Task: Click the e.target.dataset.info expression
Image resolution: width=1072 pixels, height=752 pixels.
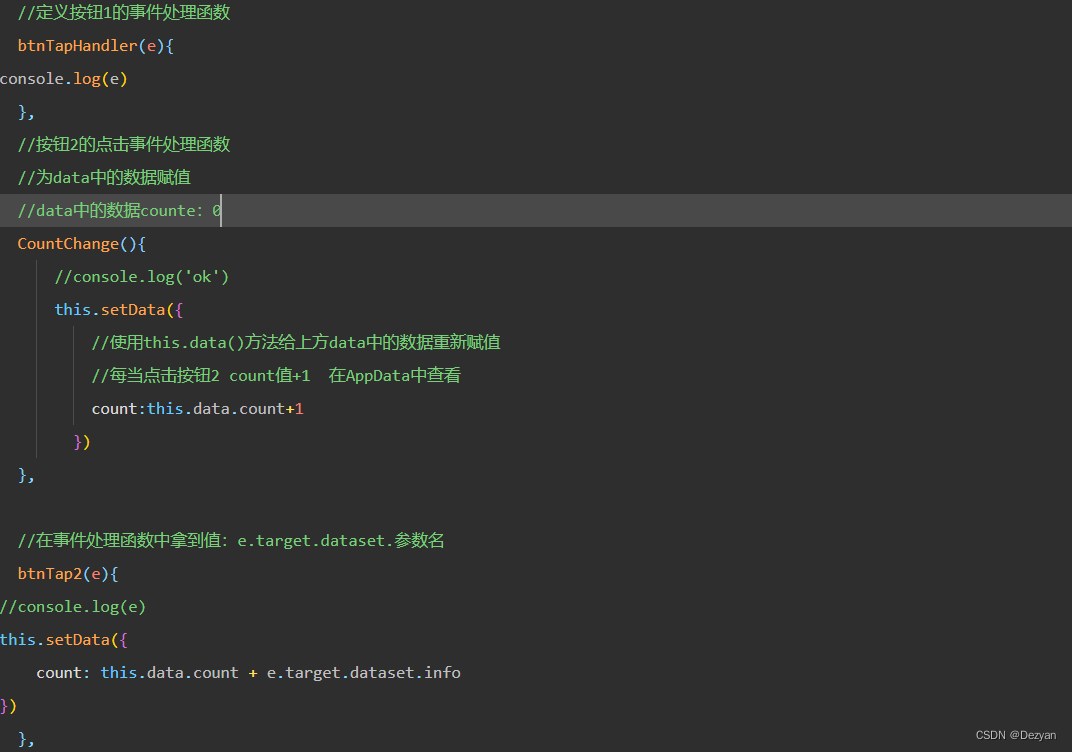Action: click(363, 673)
